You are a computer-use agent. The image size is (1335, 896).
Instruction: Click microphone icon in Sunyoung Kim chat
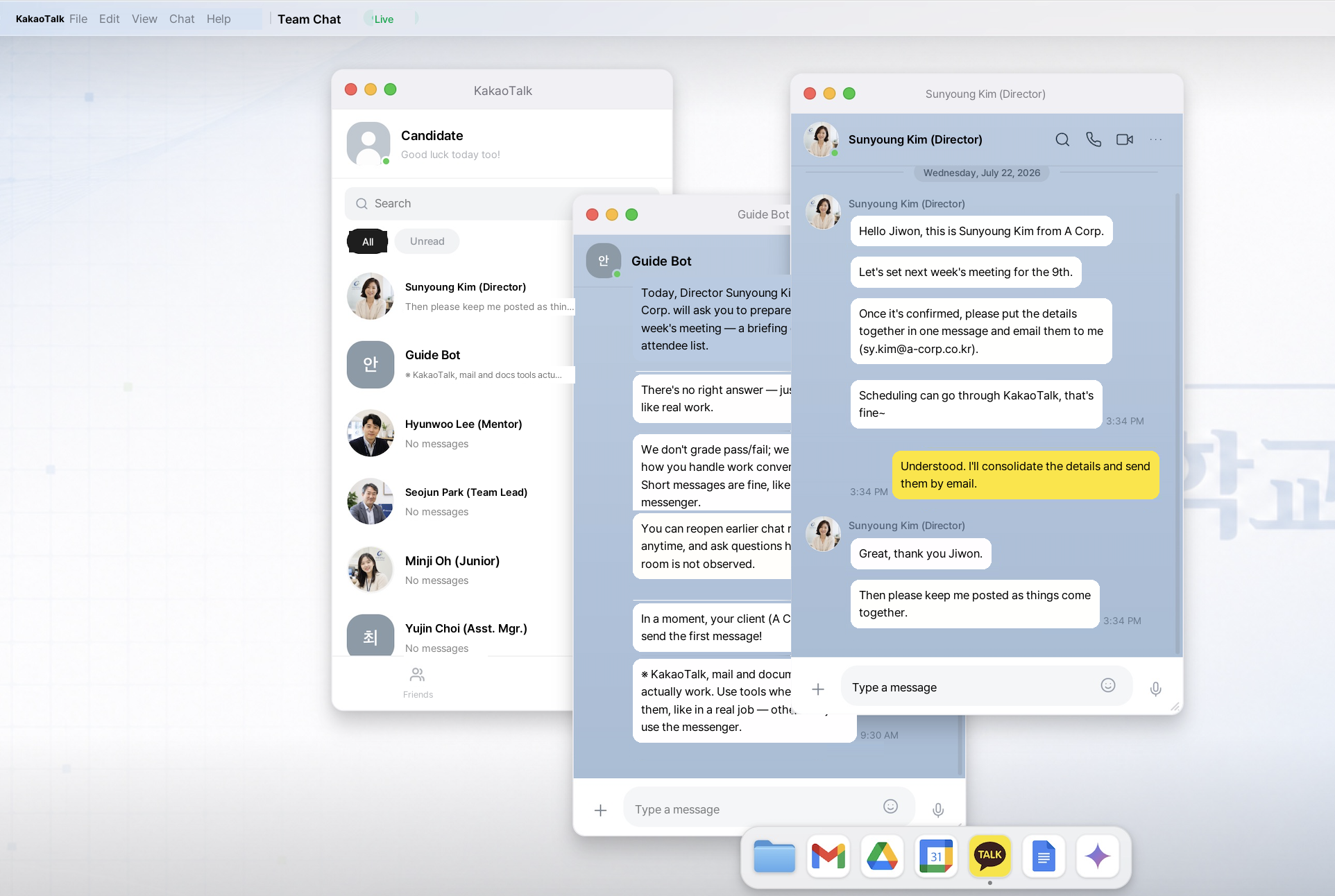coord(1155,689)
